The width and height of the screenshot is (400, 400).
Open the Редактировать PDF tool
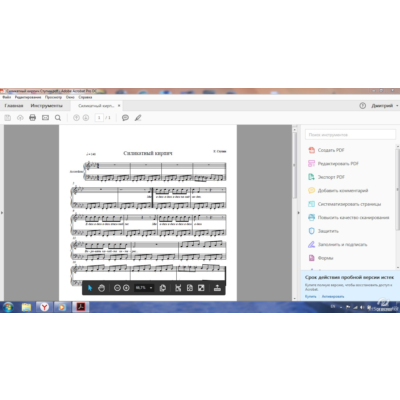tap(333, 163)
